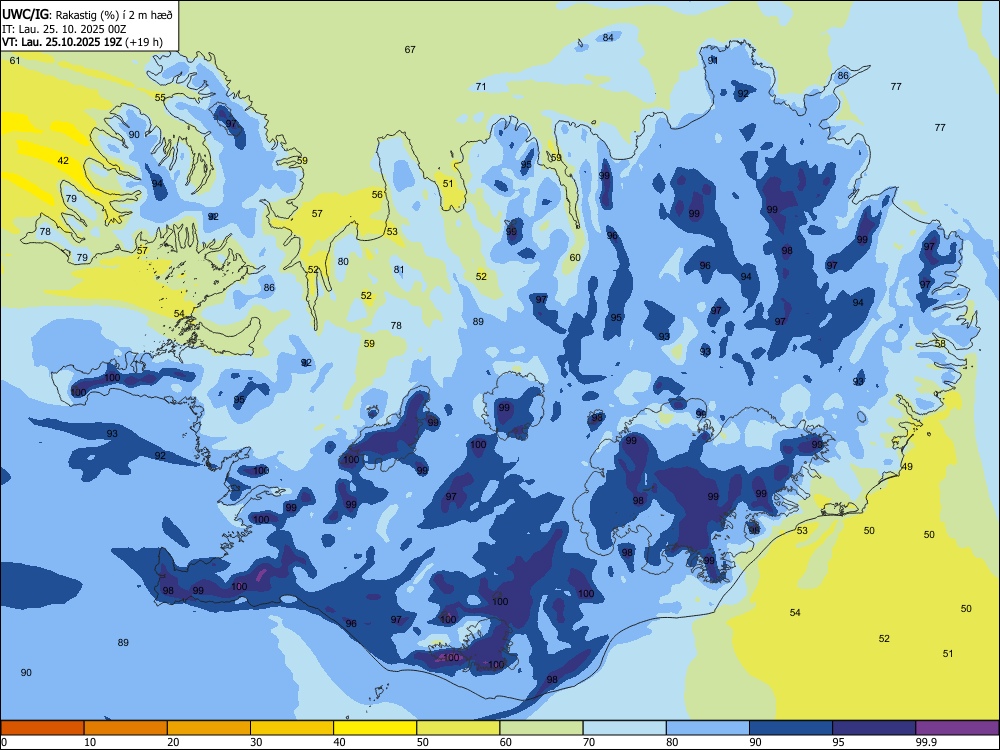1000x750 pixels.
Task: Click the 'VT: Lau. 25.10.2025 19Z (+19 h)' line
Action: pyautogui.click(x=82, y=42)
